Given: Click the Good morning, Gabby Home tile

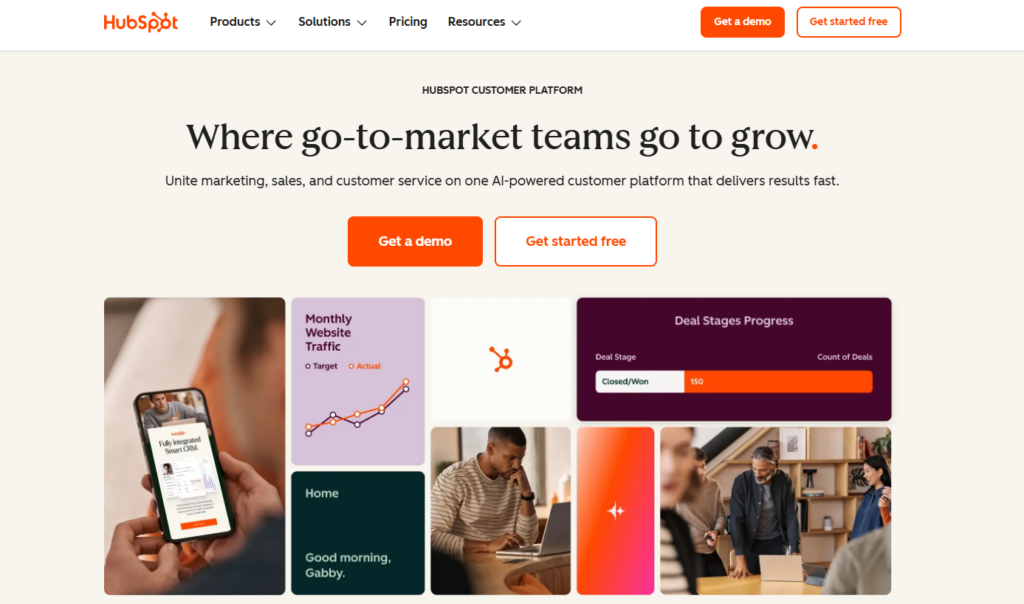Looking at the screenshot, I should pyautogui.click(x=358, y=533).
